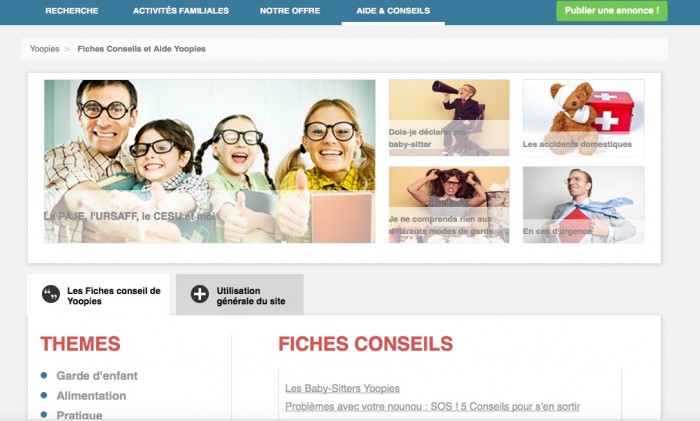Open the Problèmes avec votre nounou article link

[x=433, y=407]
